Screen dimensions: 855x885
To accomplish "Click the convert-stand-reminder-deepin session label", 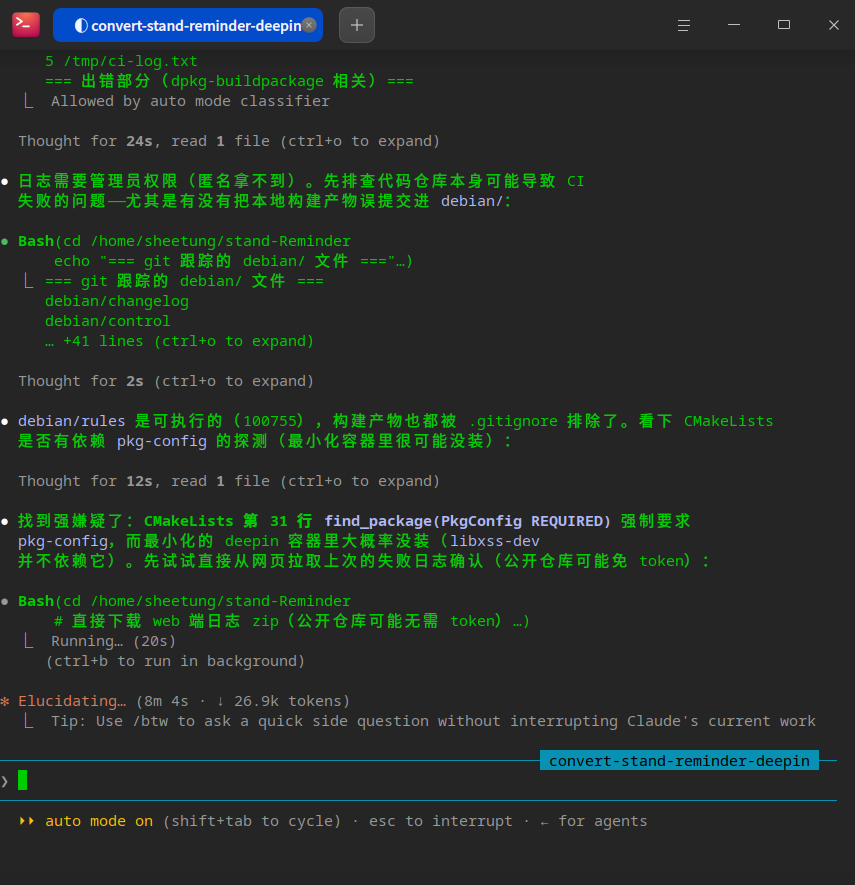I will 679,761.
